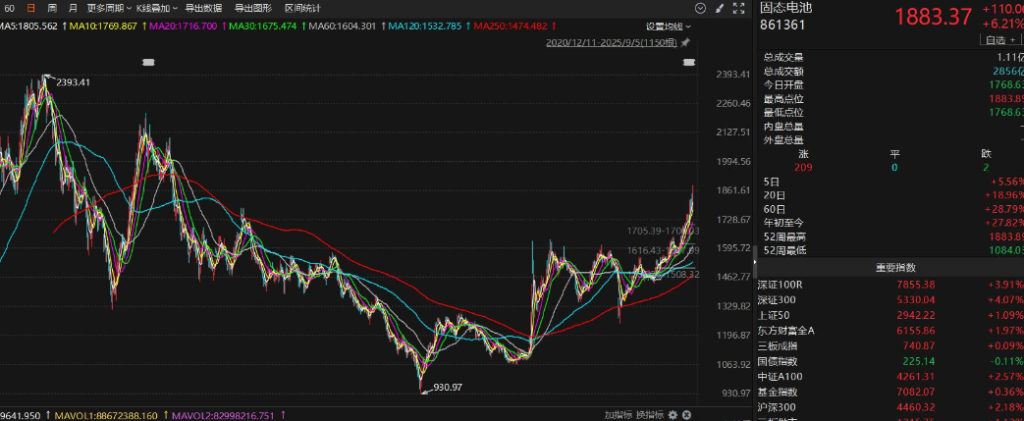The image size is (1024, 421).
Task: Click the 2393.41 high price annotation
Action: [x=72, y=83]
